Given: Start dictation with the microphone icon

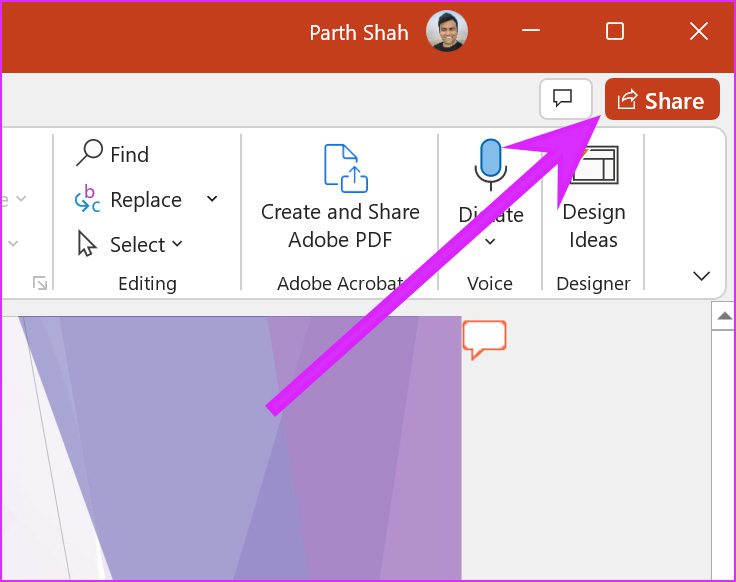Looking at the screenshot, I should [x=489, y=165].
